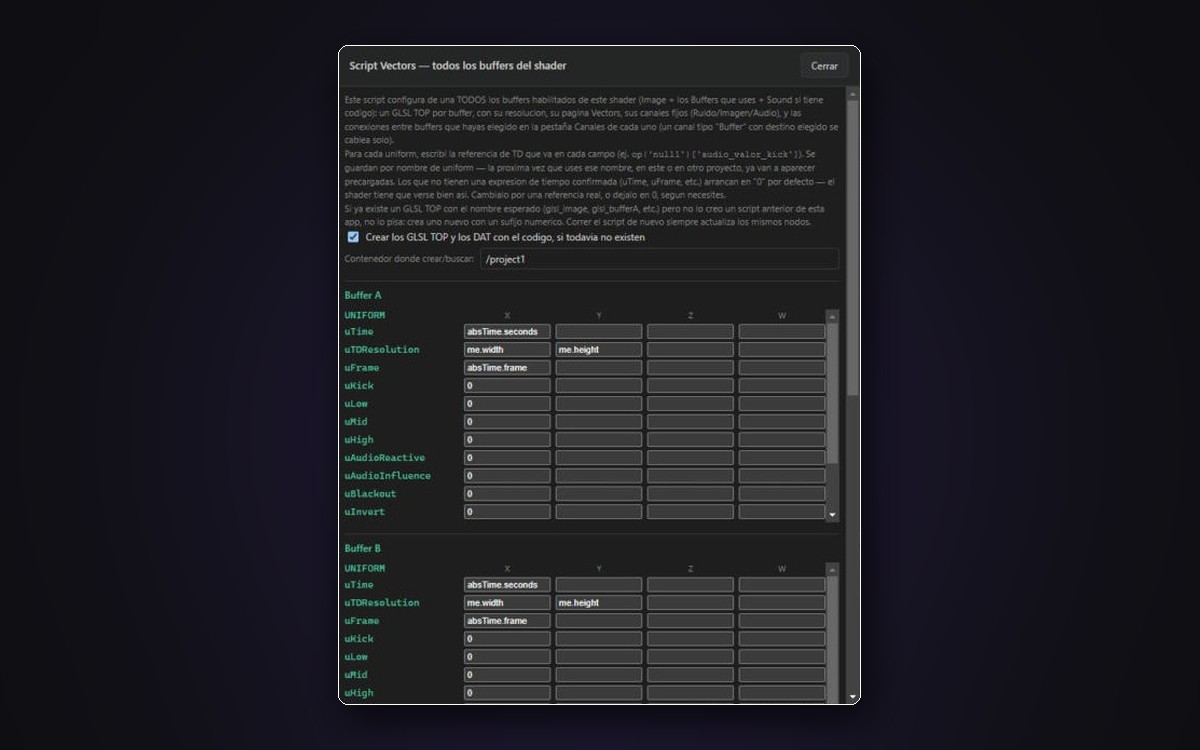Select Buffer A uBlackout X field
This screenshot has height=750, width=1200.
tap(507, 494)
